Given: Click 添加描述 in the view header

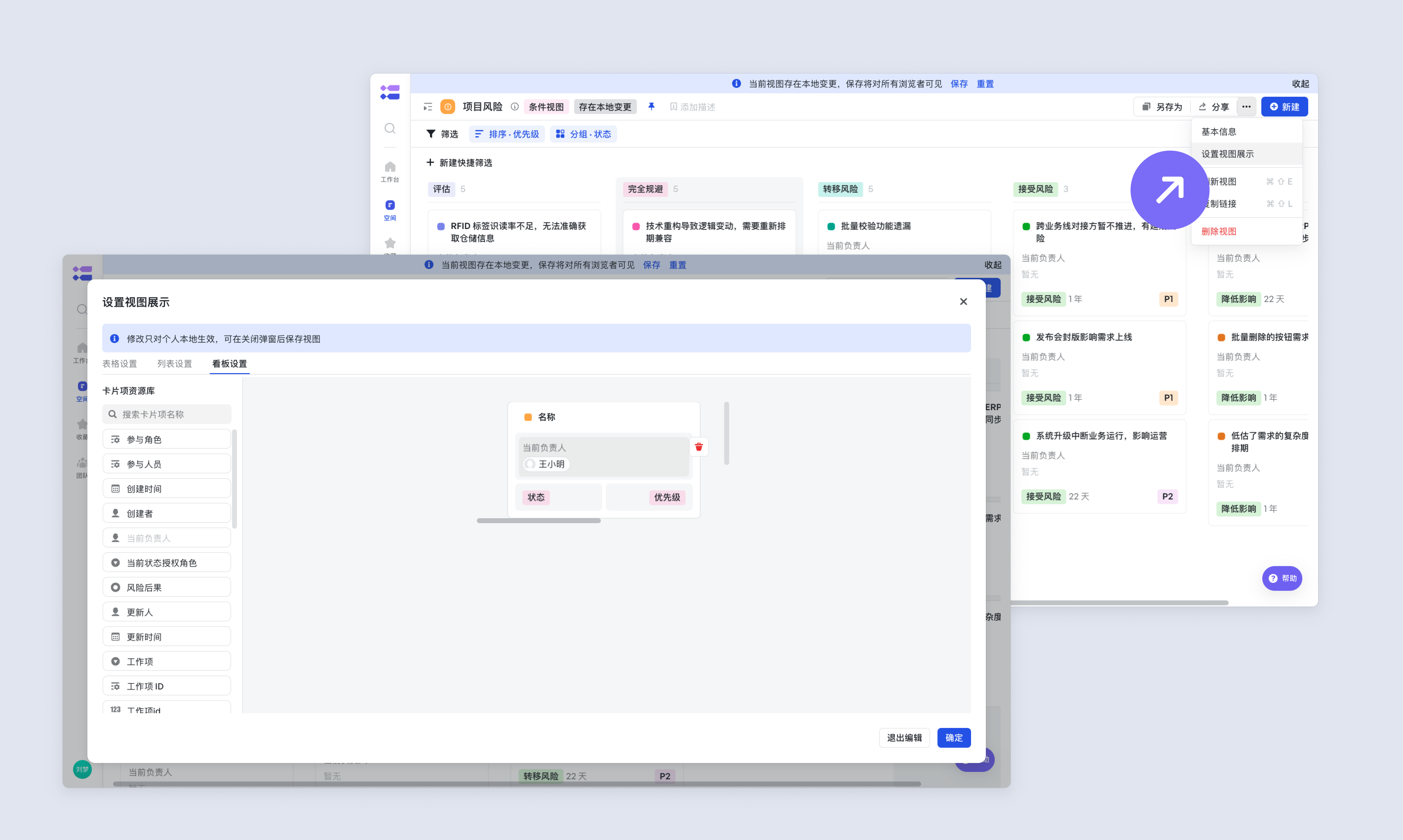Looking at the screenshot, I should [692, 107].
